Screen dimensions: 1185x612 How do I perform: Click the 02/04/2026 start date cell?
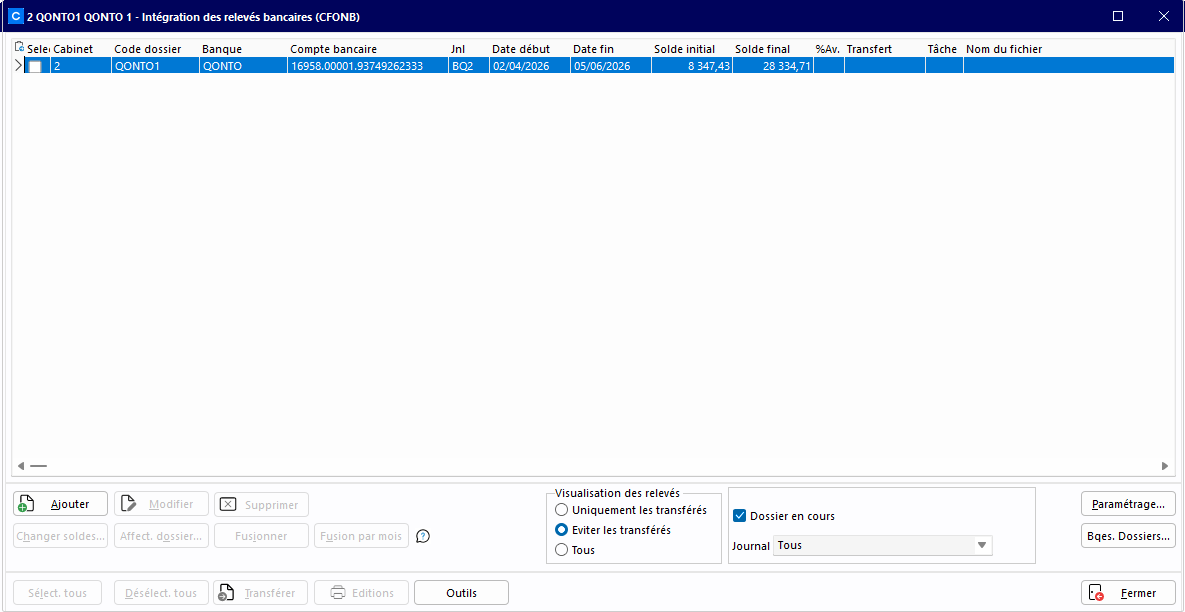[x=530, y=66]
